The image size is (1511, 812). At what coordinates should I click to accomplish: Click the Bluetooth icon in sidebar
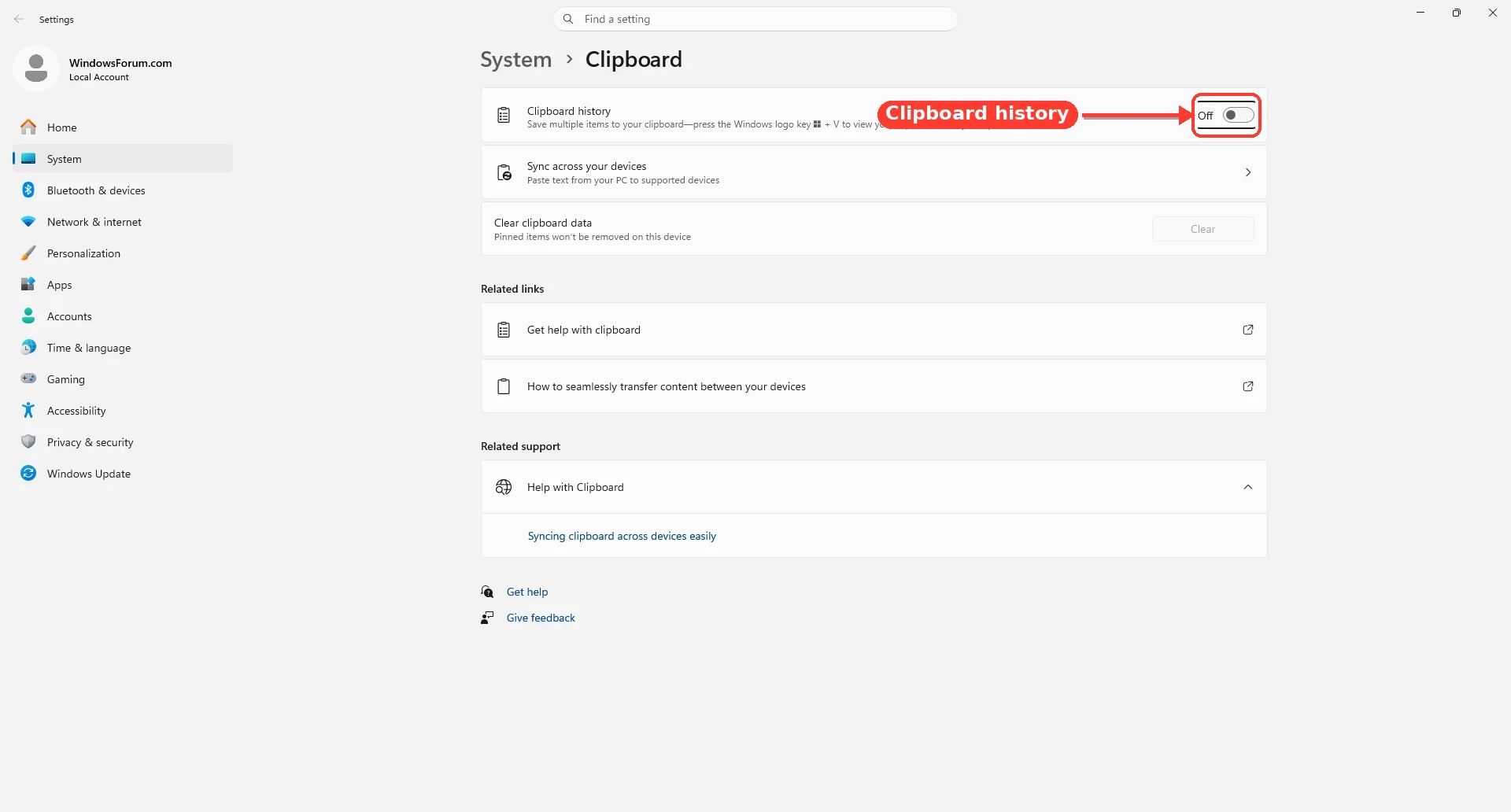point(28,190)
